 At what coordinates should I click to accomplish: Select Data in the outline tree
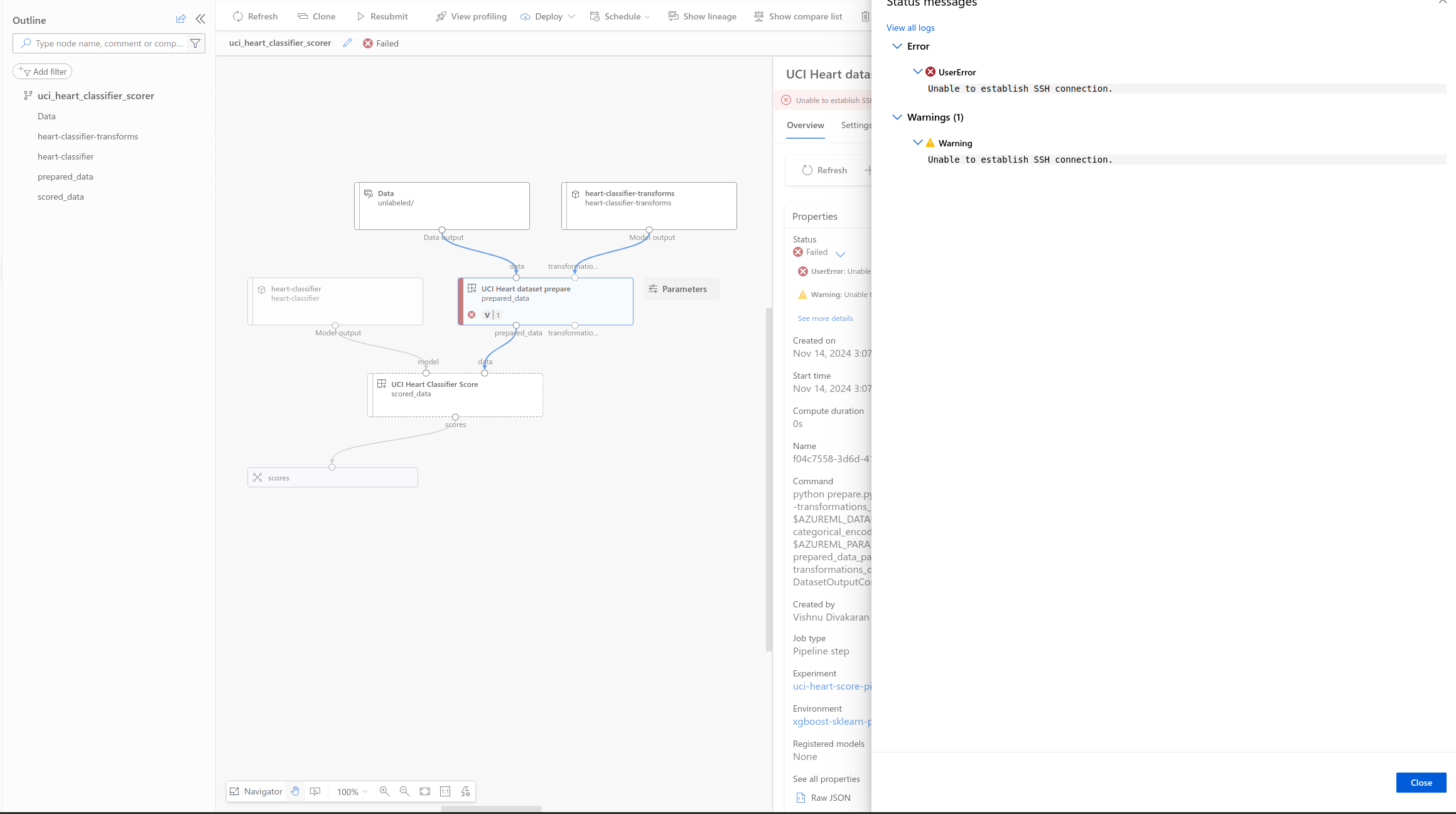pos(46,116)
